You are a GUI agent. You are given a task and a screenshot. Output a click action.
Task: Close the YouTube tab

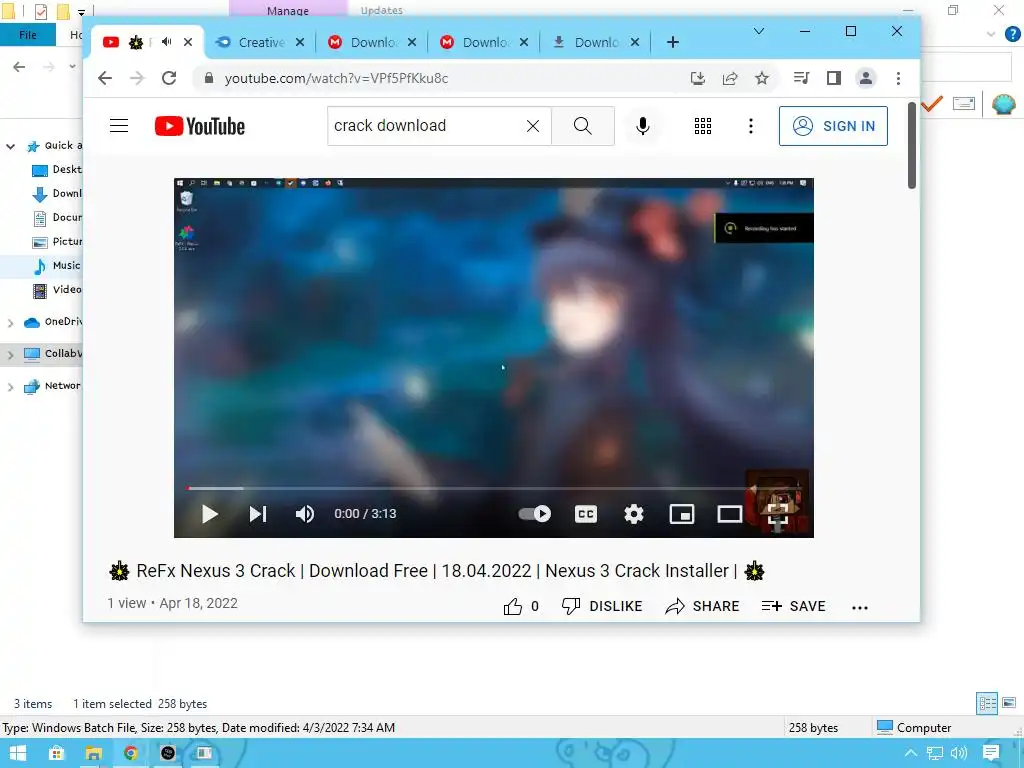[188, 42]
